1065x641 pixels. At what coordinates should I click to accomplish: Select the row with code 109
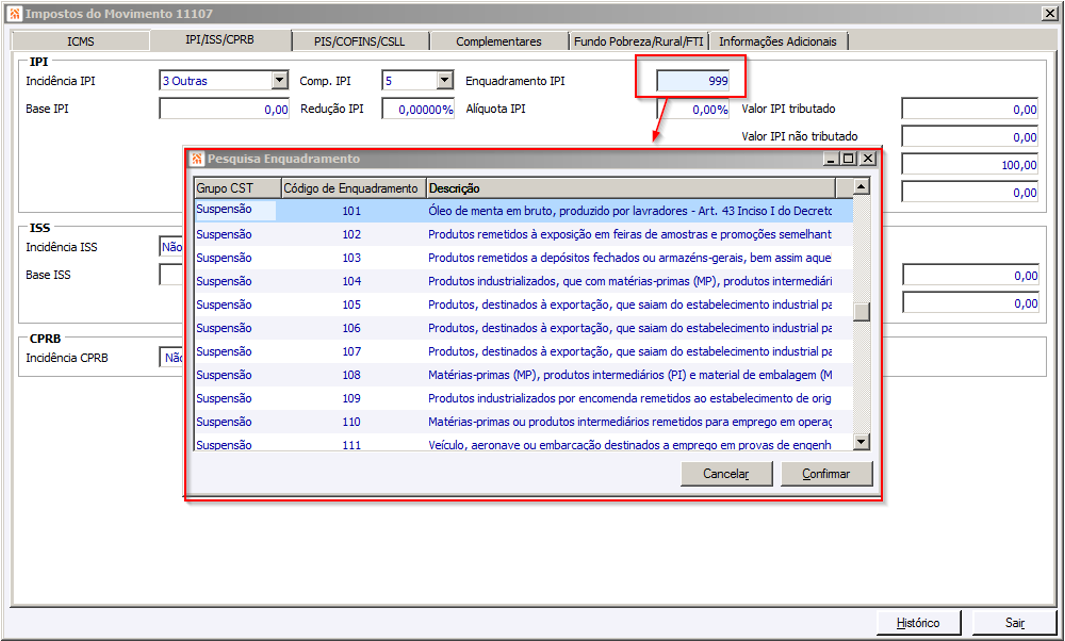coord(523,398)
